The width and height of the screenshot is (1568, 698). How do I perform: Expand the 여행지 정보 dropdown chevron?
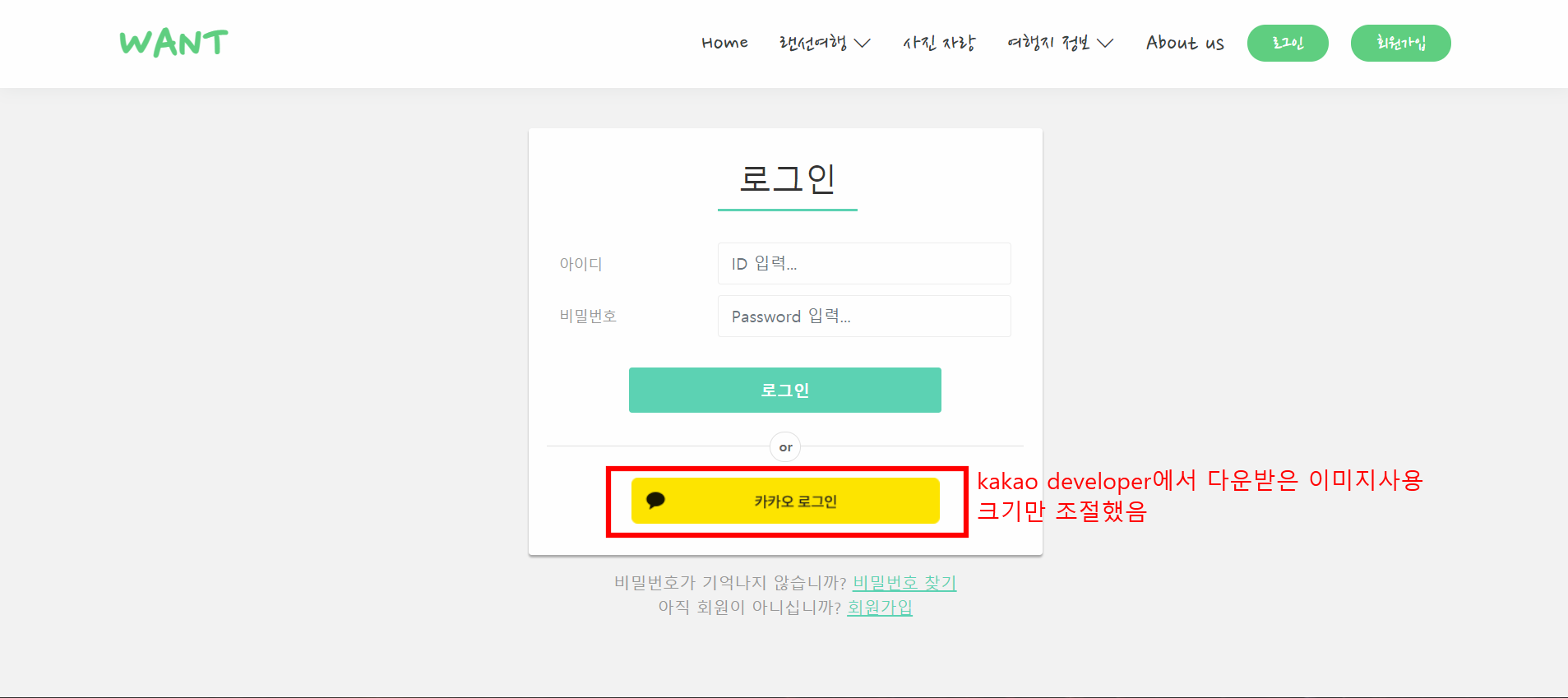pos(1105,44)
